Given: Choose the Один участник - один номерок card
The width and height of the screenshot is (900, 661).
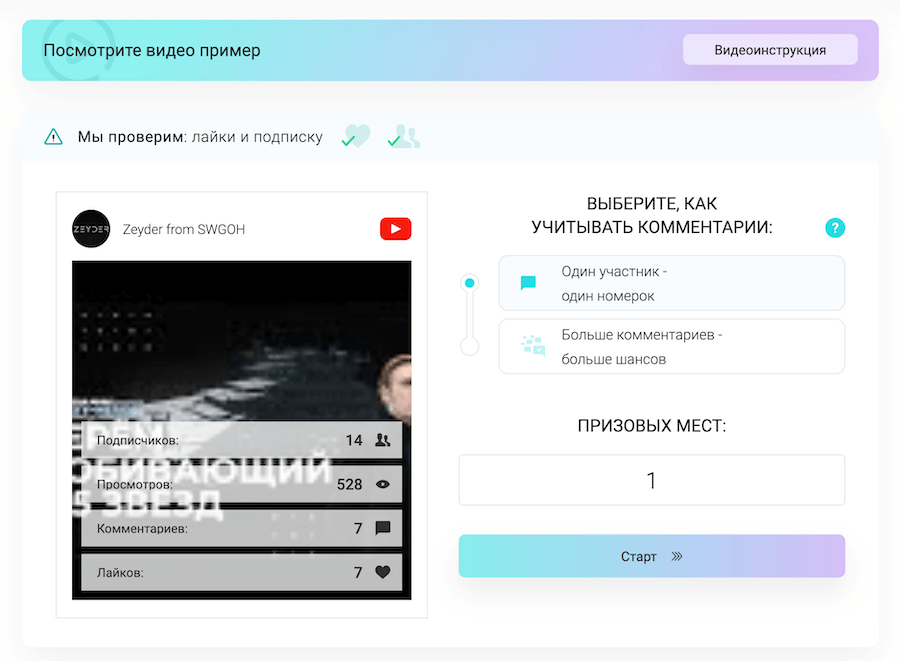Looking at the screenshot, I should (x=672, y=283).
